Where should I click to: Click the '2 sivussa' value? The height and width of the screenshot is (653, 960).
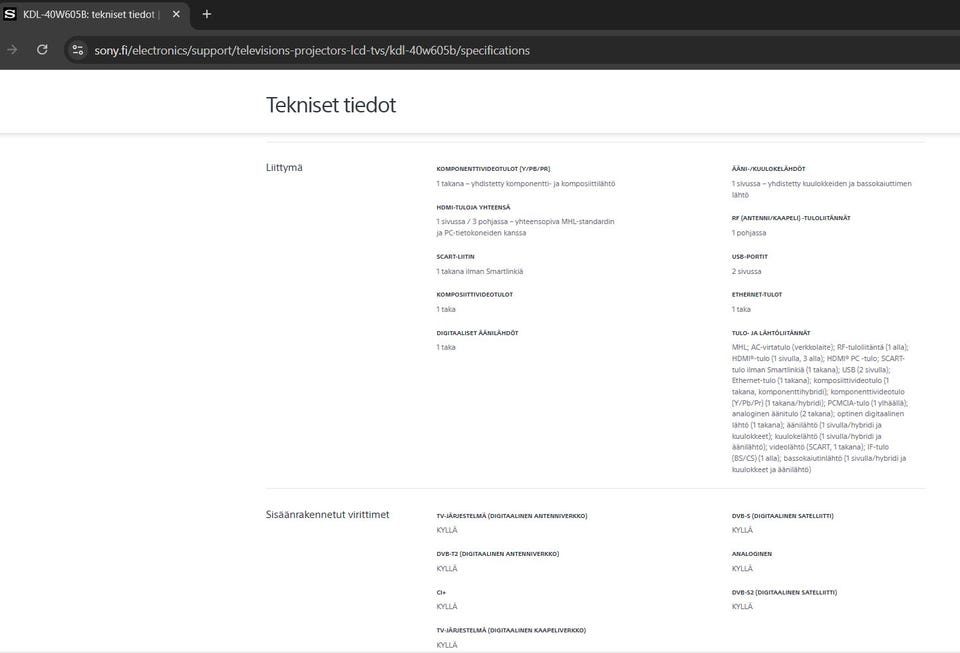[746, 271]
